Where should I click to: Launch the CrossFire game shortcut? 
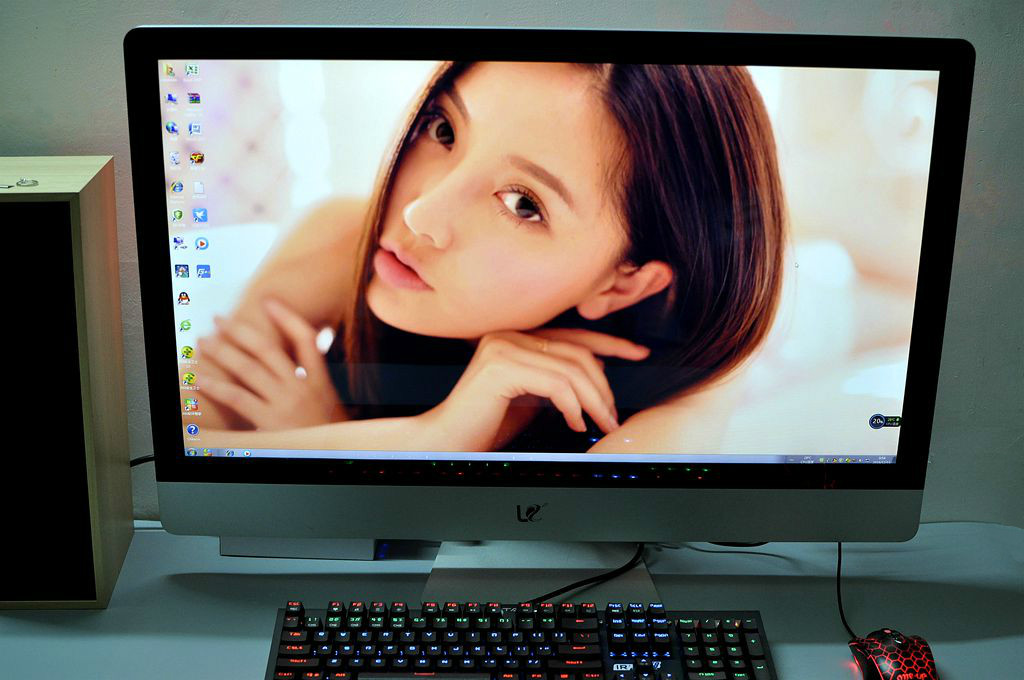pyautogui.click(x=197, y=158)
